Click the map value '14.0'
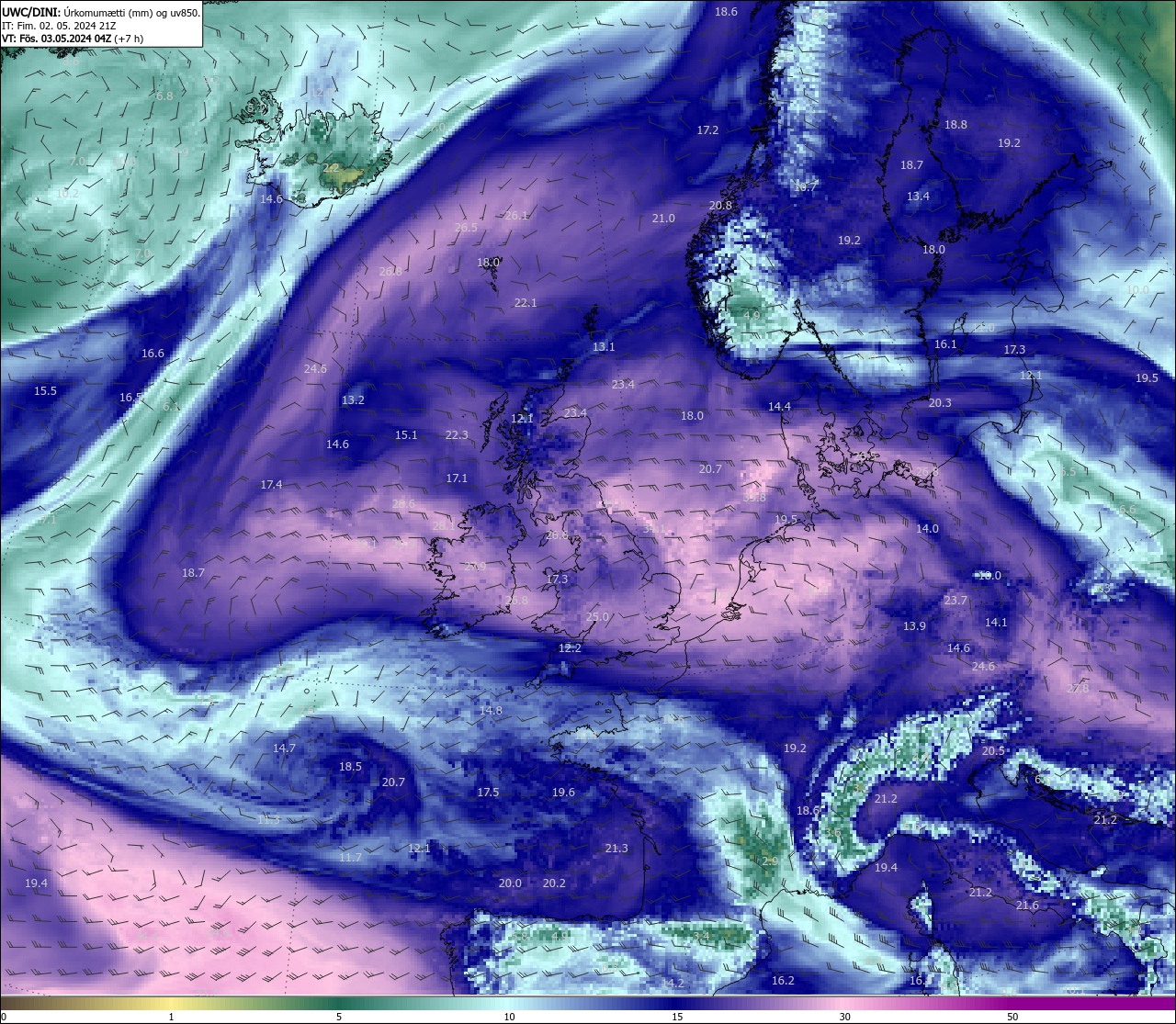Screen dimensions: 1176x1024 click(927, 528)
